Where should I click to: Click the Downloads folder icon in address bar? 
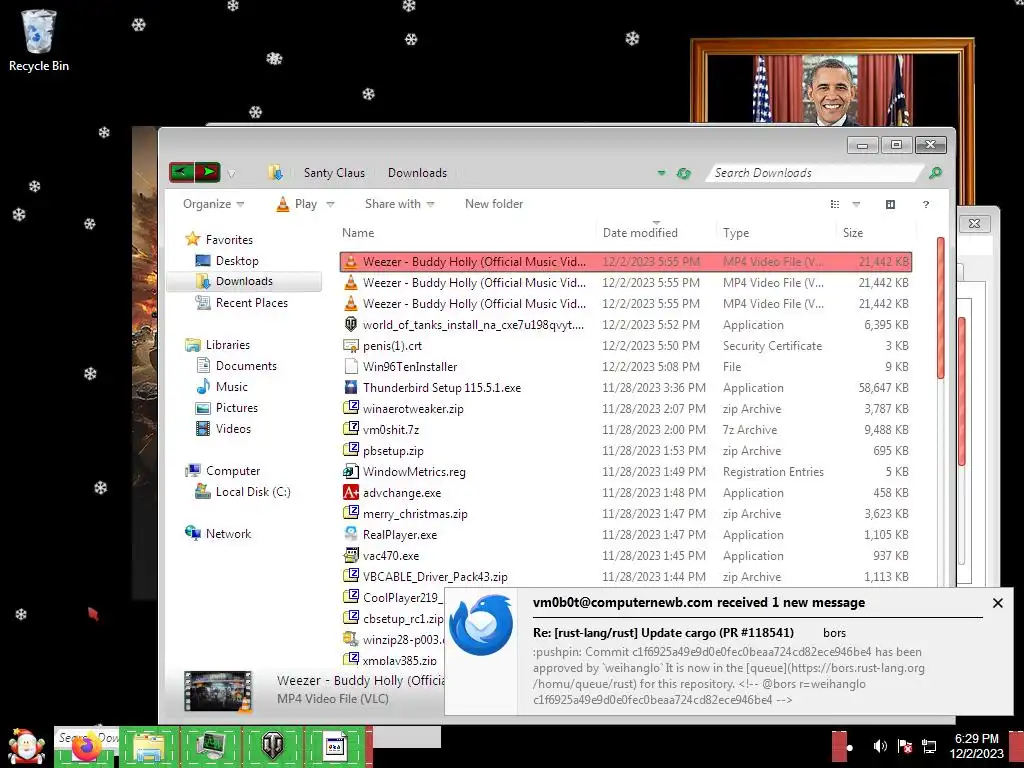pyautogui.click(x=276, y=173)
